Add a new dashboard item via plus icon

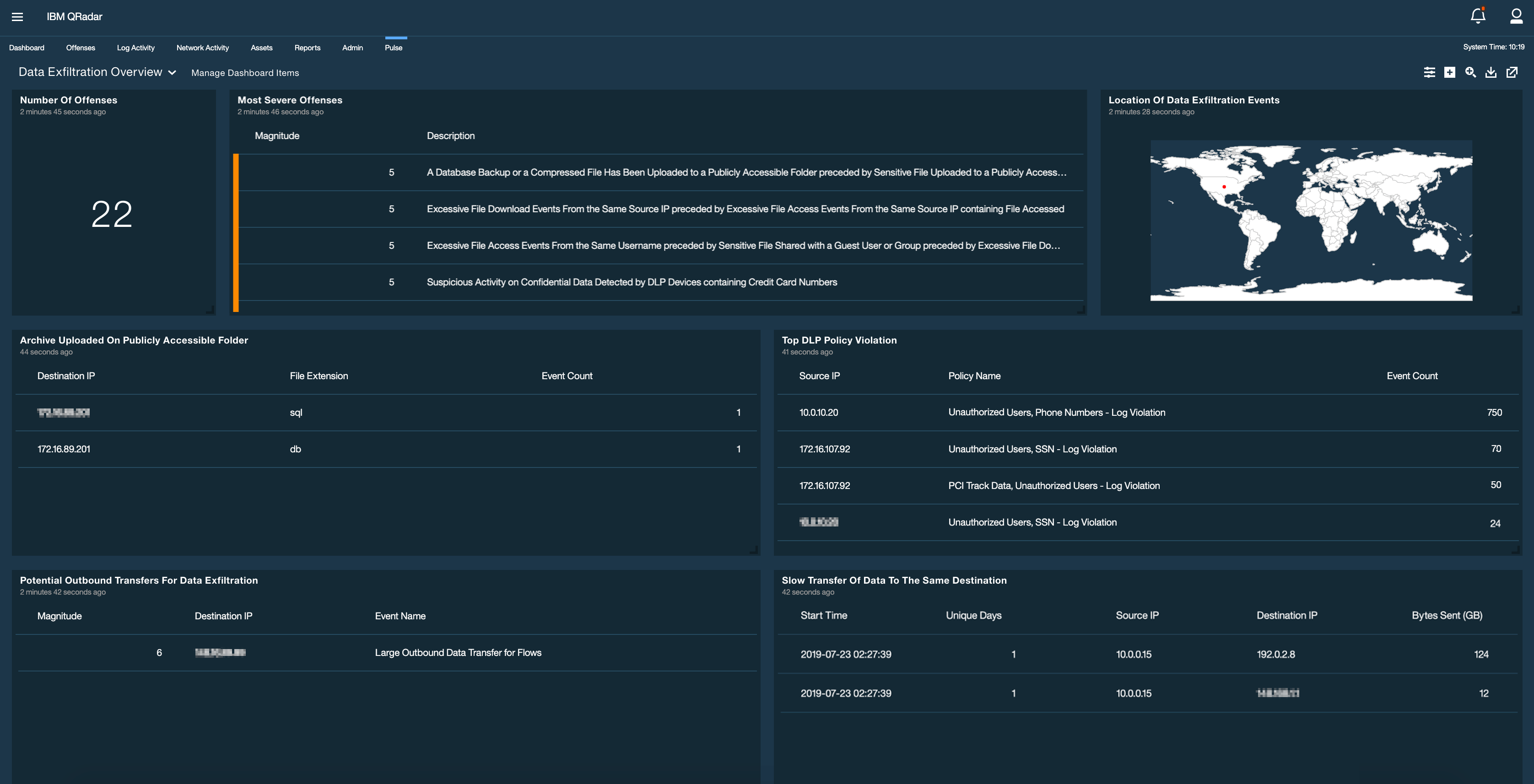click(1450, 72)
